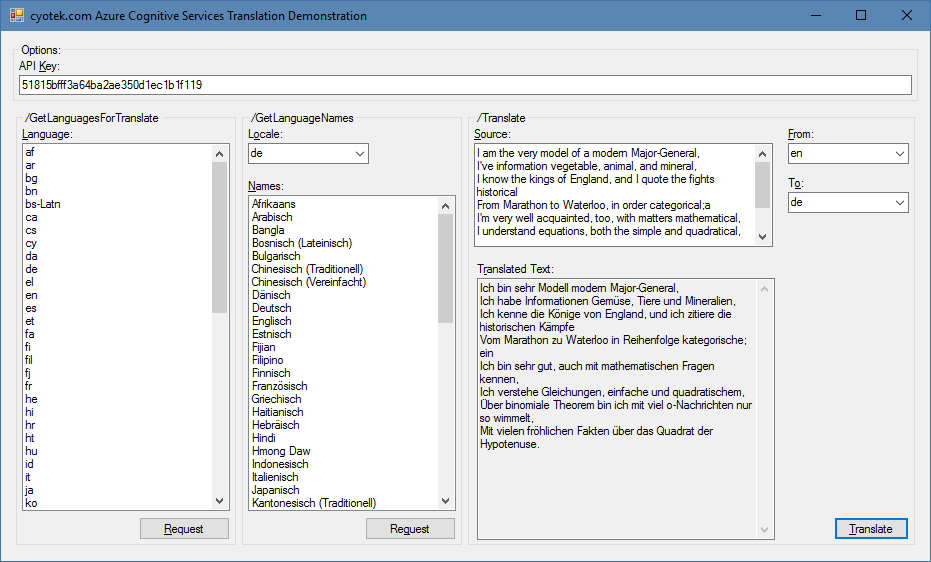The height and width of the screenshot is (562, 931).
Task: Minimize the application window
Action: tap(816, 15)
